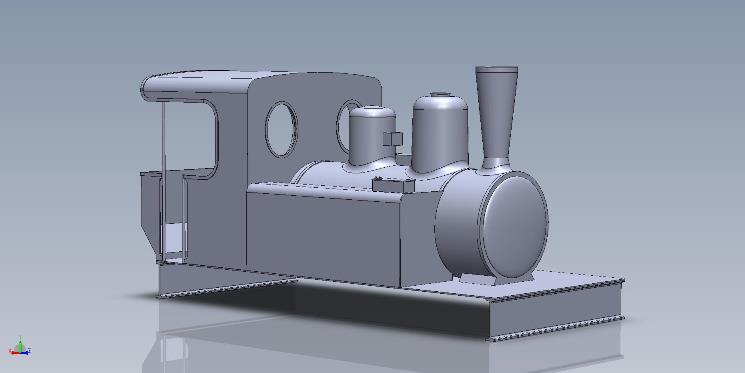Click the side water tank face
This screenshot has height=373, width=745.
pos(323,237)
